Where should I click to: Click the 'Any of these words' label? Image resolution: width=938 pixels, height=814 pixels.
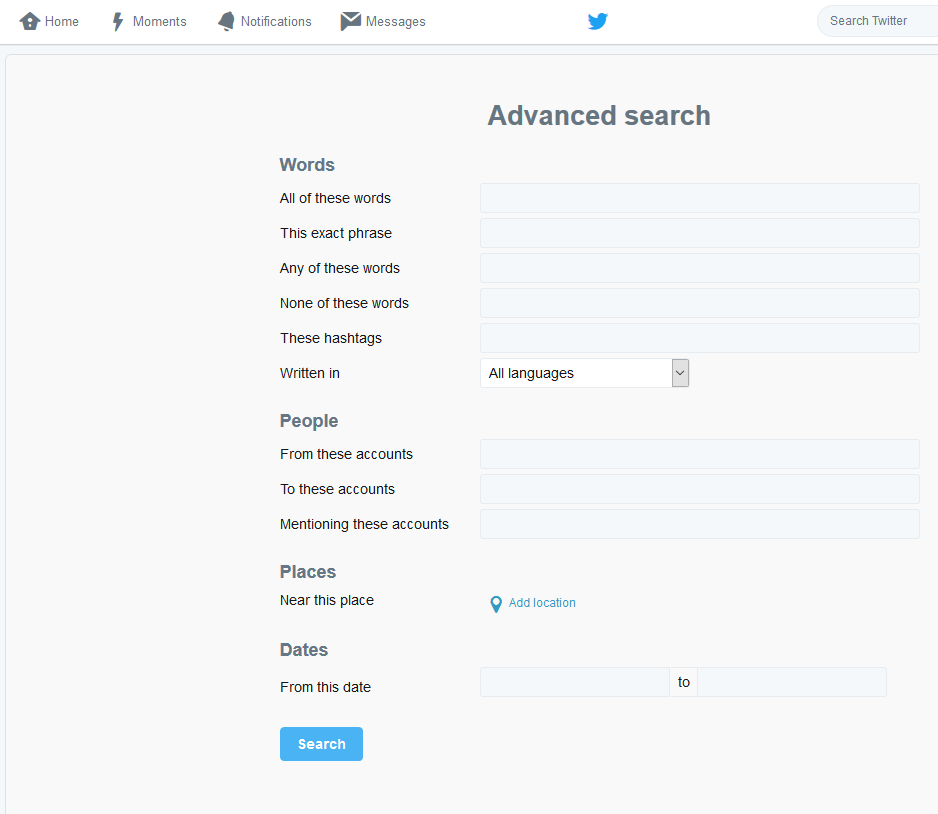pos(340,268)
